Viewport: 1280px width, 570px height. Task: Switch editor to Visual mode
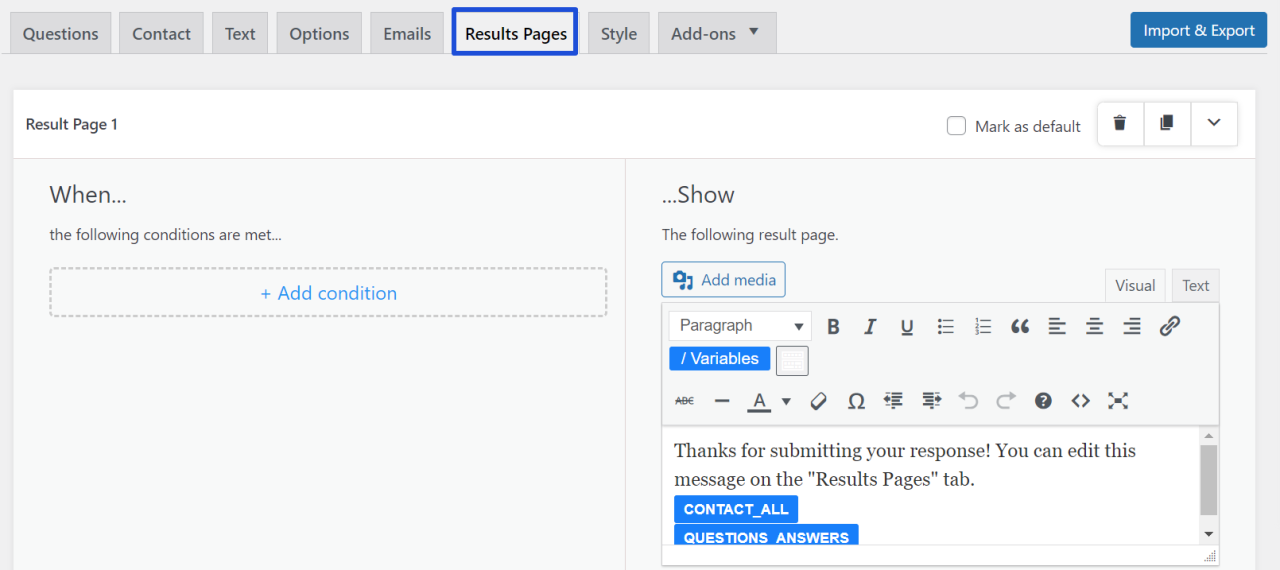coord(1135,285)
